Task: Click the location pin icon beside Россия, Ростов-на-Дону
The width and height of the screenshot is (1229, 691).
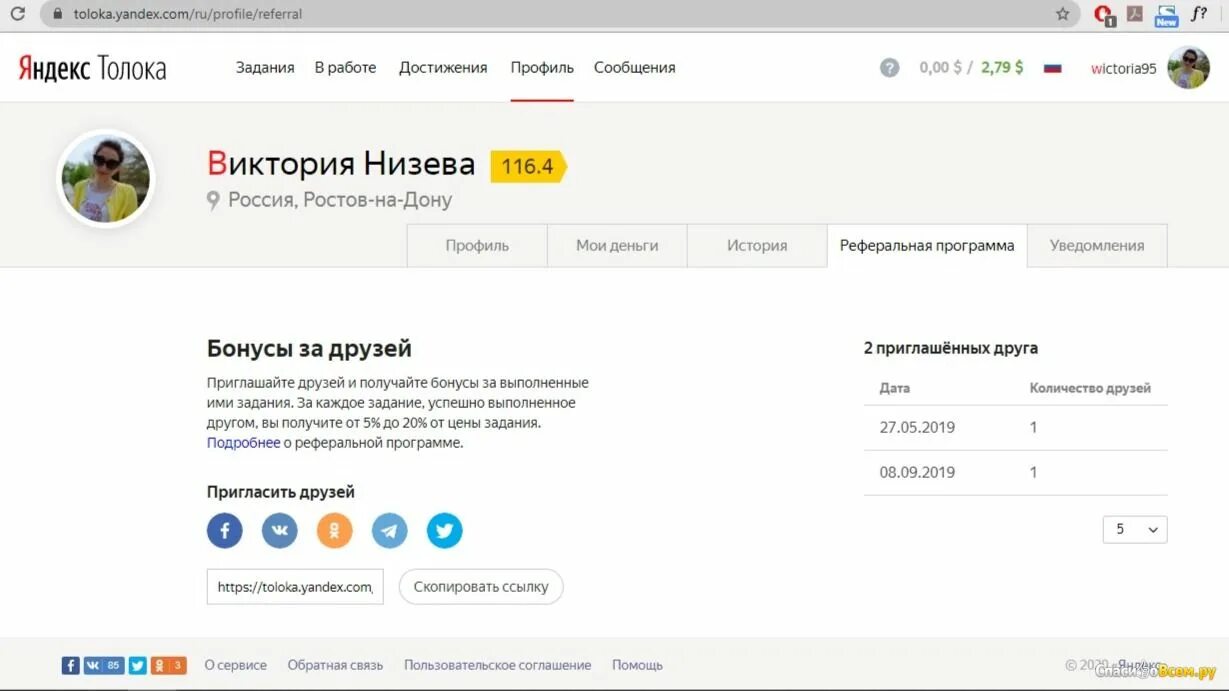Action: click(213, 201)
